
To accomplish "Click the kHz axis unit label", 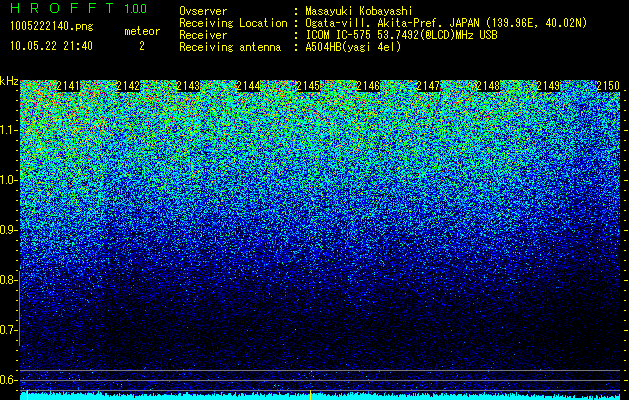I will tap(9, 81).
